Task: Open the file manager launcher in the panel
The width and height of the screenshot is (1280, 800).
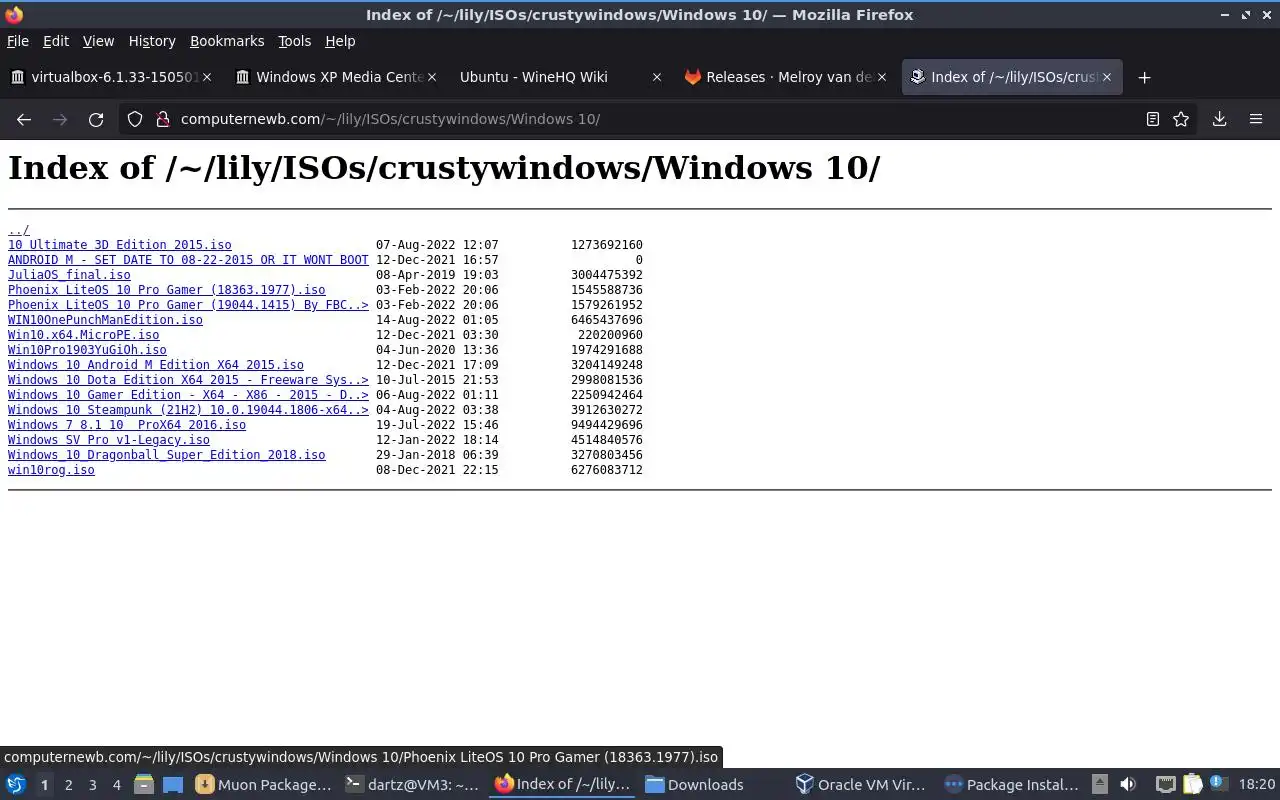Action: [x=144, y=785]
